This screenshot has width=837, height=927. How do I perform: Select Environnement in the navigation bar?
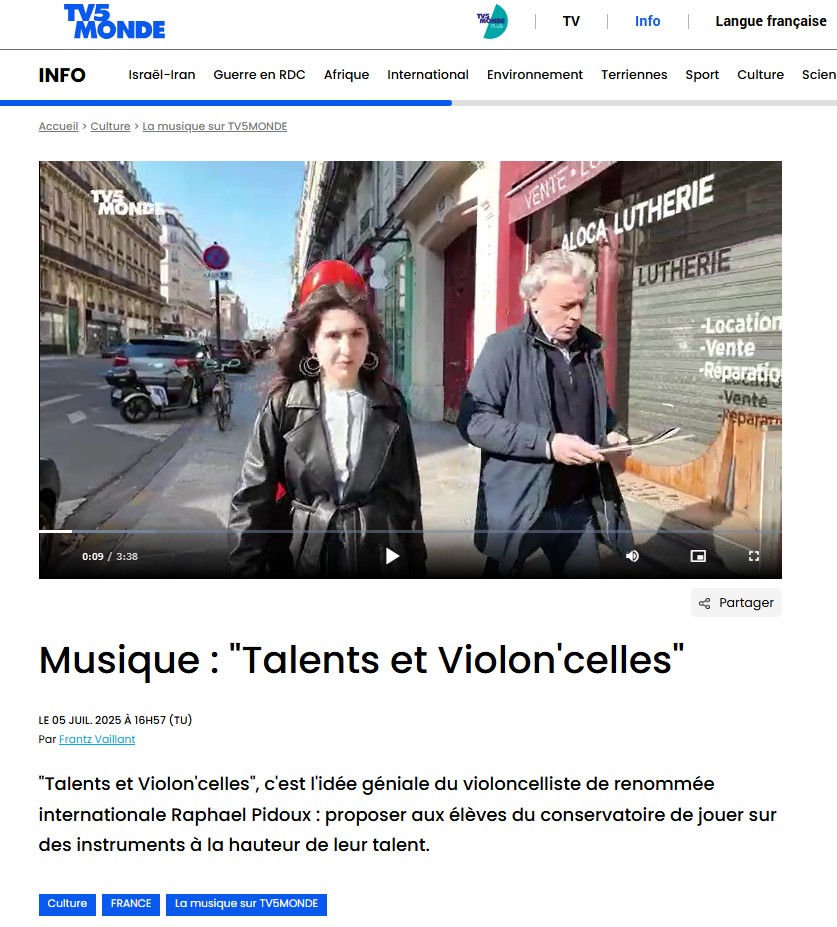coord(534,74)
